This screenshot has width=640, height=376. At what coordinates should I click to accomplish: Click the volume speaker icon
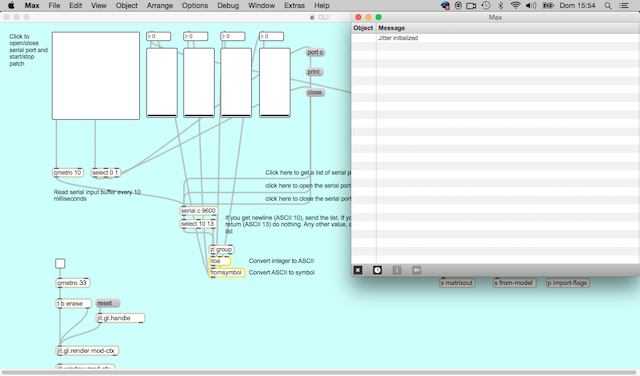[531, 5]
